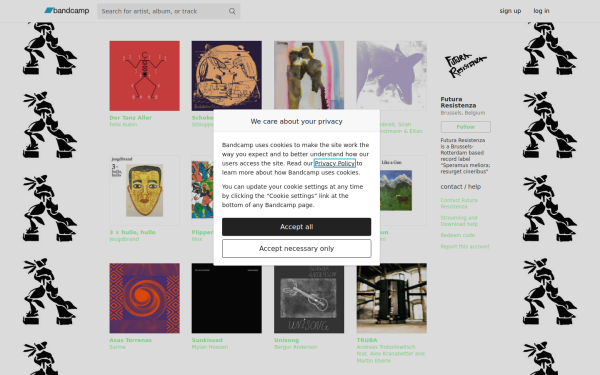Open the Flipper colorful album cover
The width and height of the screenshot is (600, 375).
202,190
